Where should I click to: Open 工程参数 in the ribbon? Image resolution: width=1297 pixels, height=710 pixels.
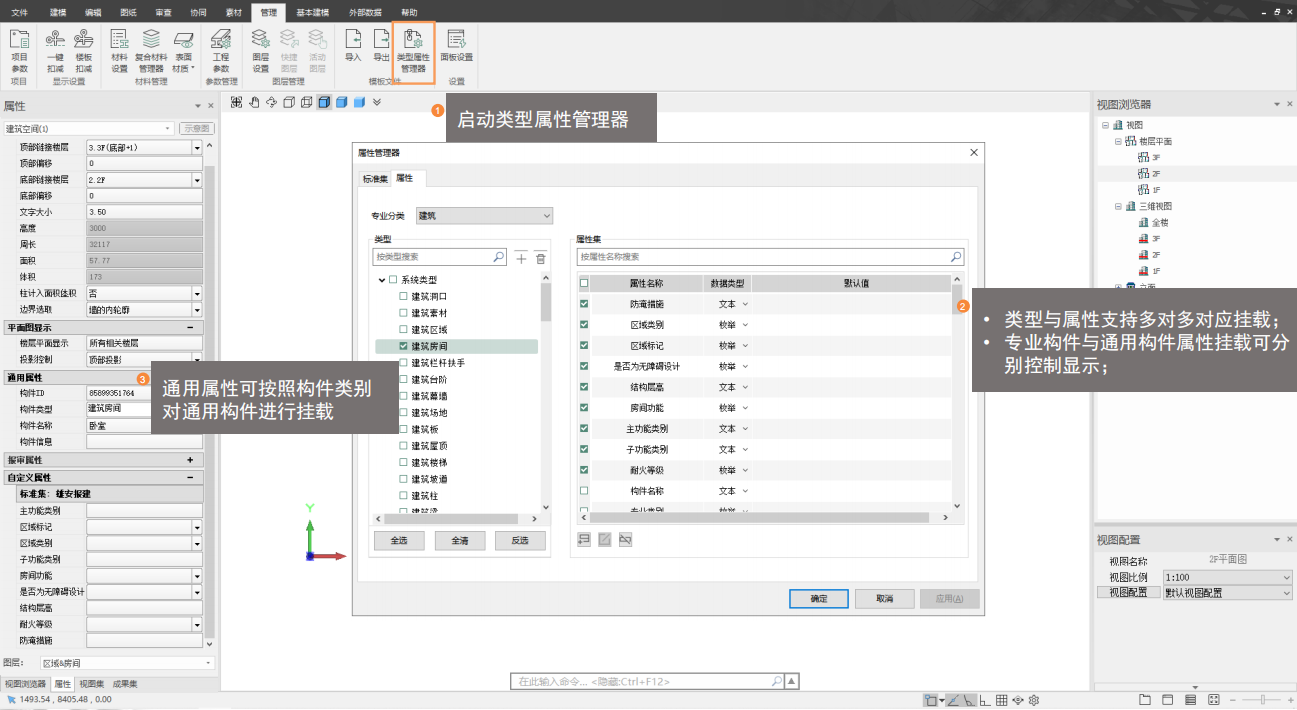221,49
